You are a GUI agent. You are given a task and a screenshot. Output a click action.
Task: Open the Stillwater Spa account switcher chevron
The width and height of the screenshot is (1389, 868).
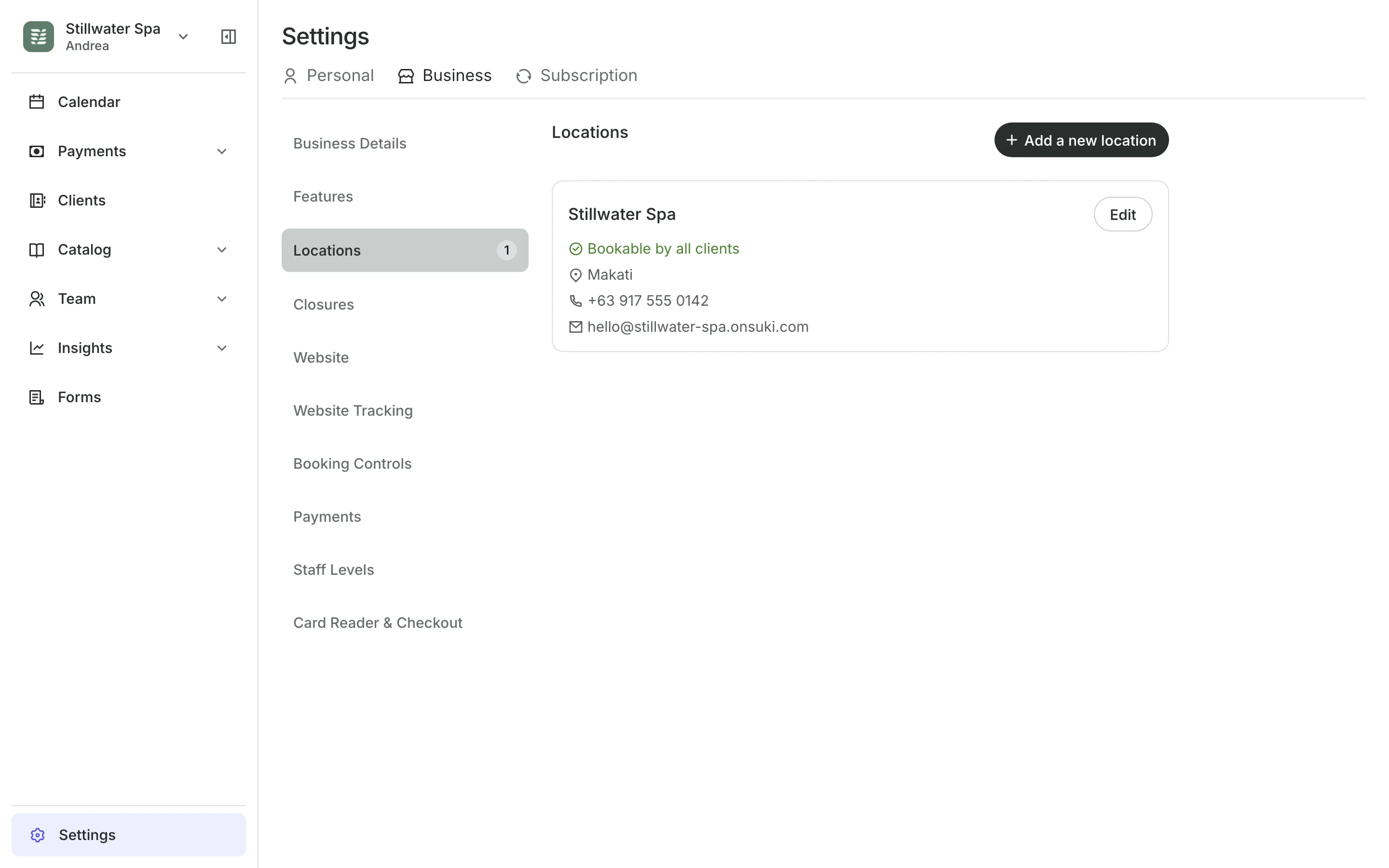click(183, 37)
